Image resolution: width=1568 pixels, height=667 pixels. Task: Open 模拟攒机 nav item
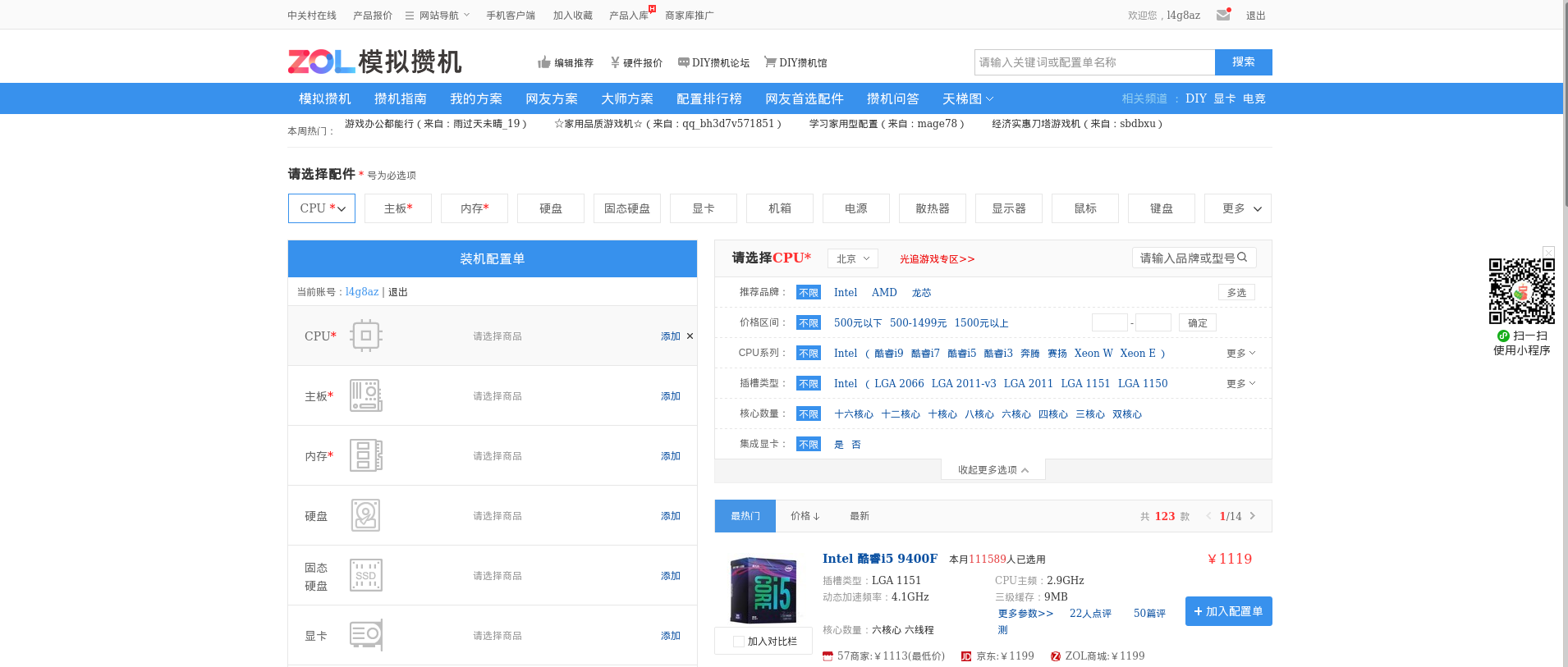click(325, 98)
